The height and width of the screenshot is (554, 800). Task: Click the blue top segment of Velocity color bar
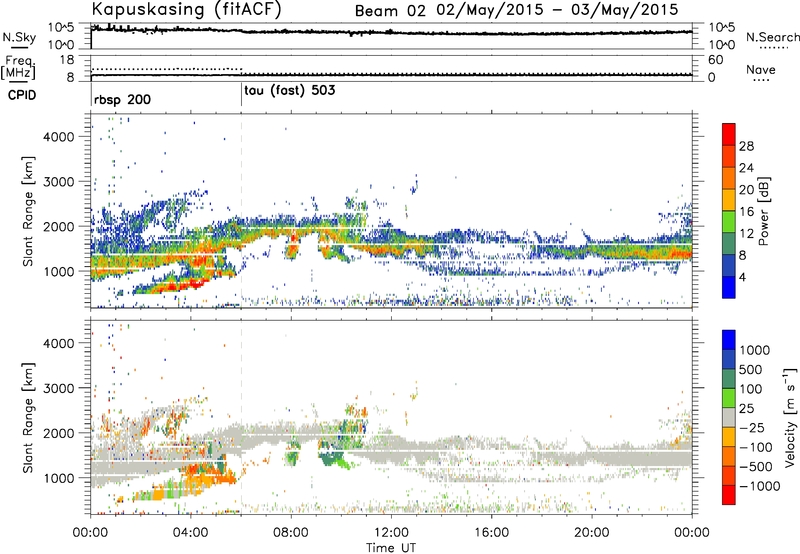(x=729, y=340)
